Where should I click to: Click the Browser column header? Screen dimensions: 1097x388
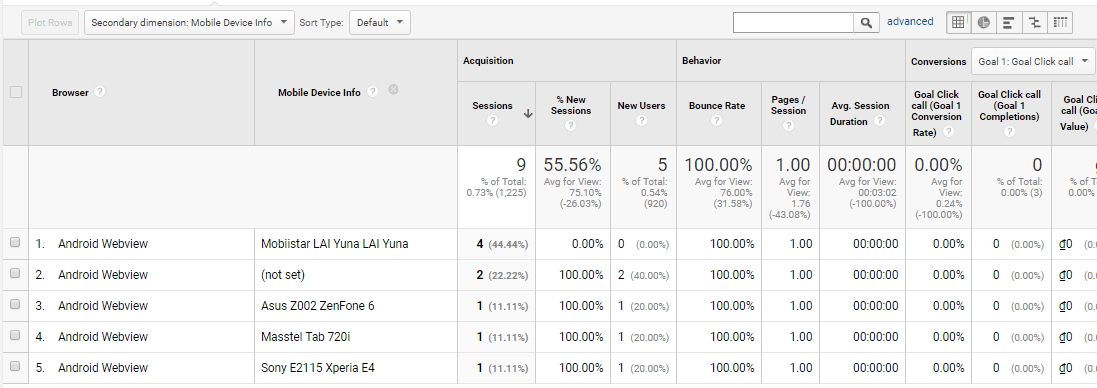click(x=70, y=92)
